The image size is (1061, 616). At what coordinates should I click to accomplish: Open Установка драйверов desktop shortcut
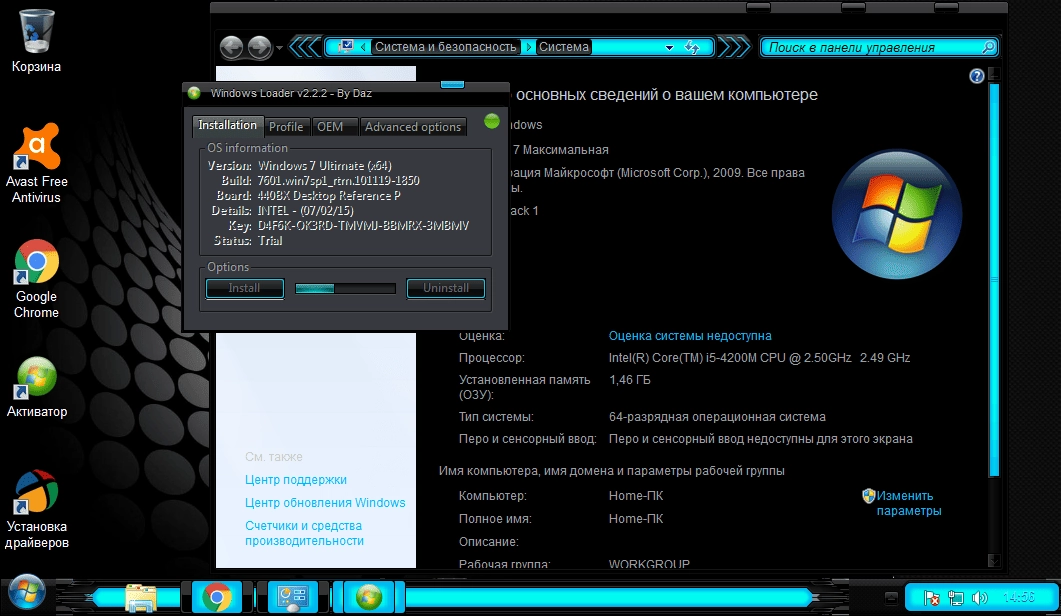(x=37, y=509)
